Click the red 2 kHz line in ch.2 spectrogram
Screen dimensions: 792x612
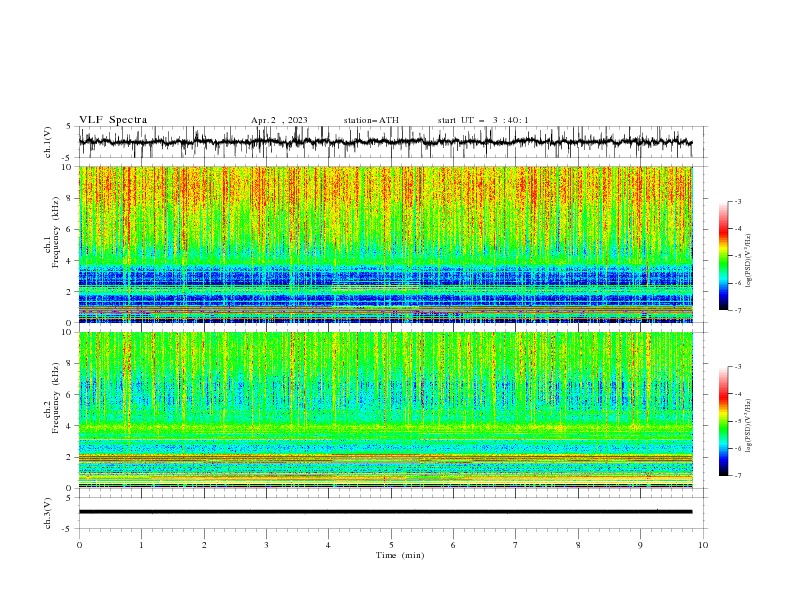[385, 457]
